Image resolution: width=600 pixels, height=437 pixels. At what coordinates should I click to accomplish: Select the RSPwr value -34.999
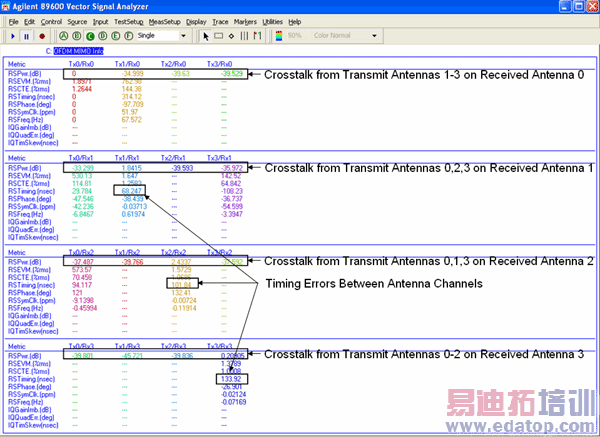tap(132, 74)
